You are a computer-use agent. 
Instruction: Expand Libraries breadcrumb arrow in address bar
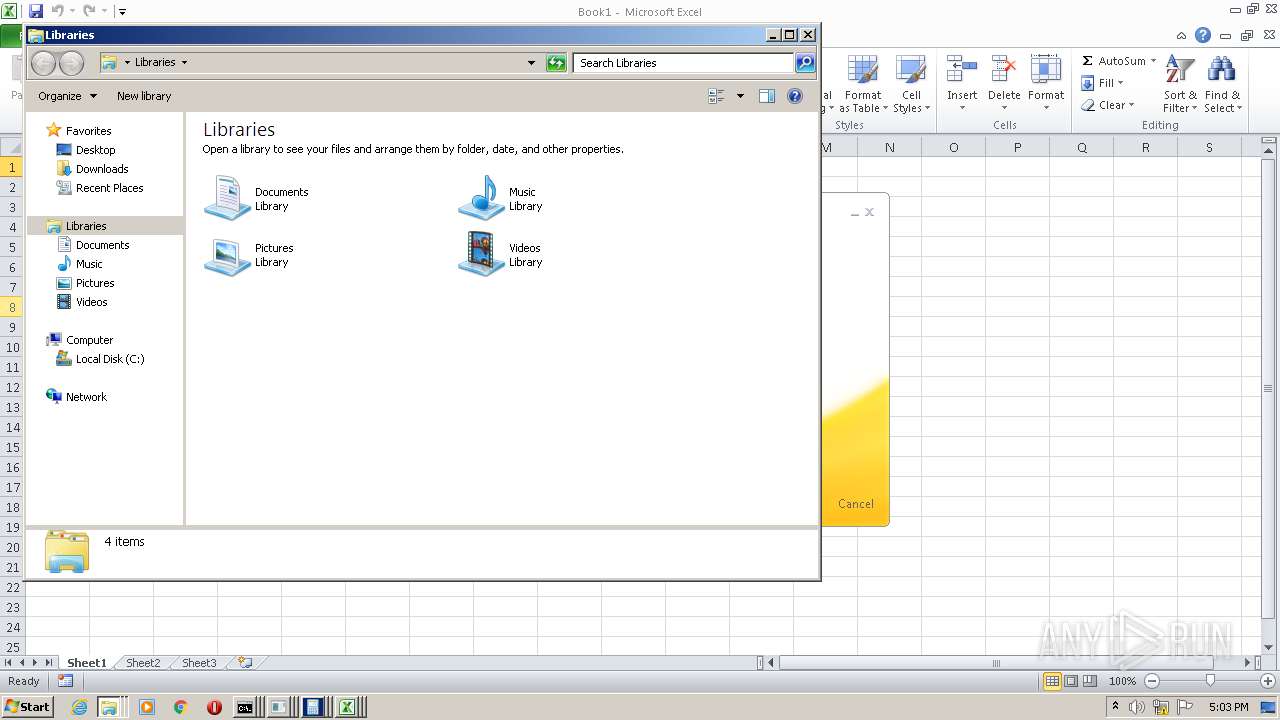(184, 62)
